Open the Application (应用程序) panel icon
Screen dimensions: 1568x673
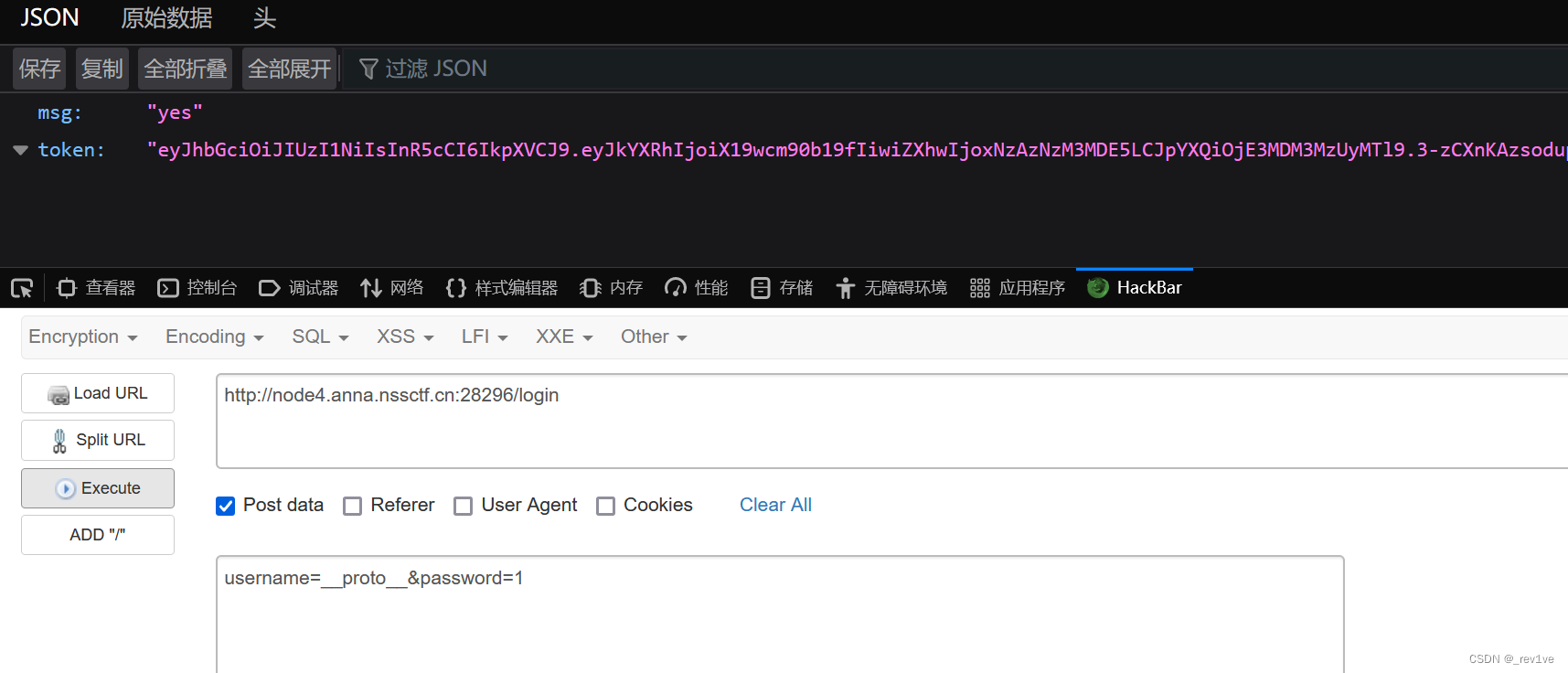coord(980,288)
